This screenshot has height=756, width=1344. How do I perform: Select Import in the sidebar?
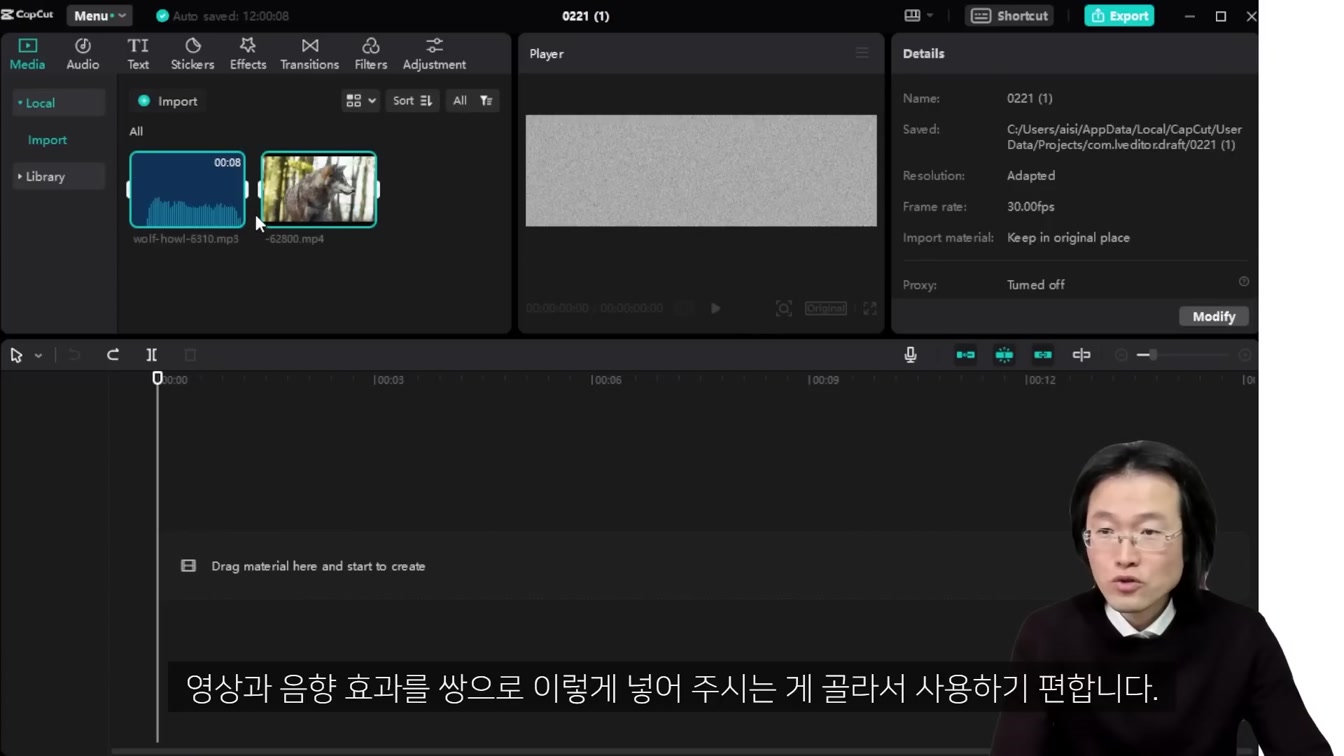[x=47, y=140]
